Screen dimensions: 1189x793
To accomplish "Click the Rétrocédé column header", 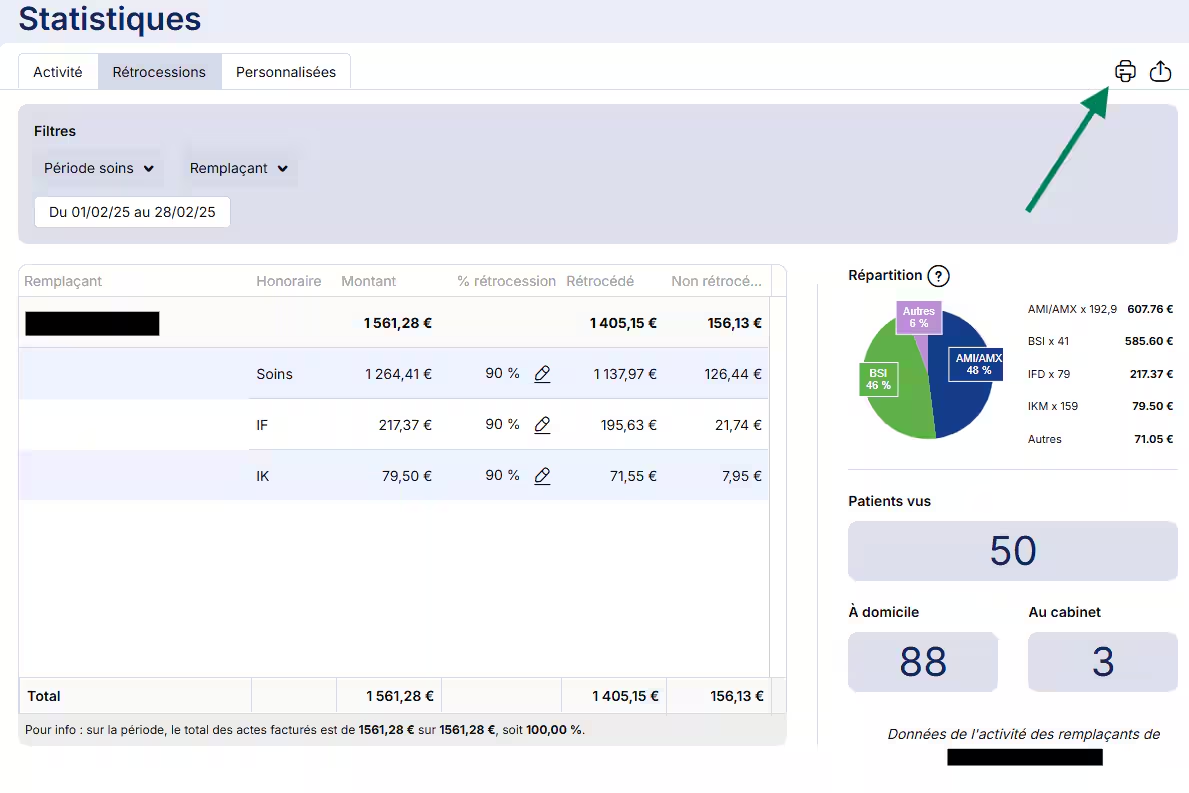I will (599, 281).
